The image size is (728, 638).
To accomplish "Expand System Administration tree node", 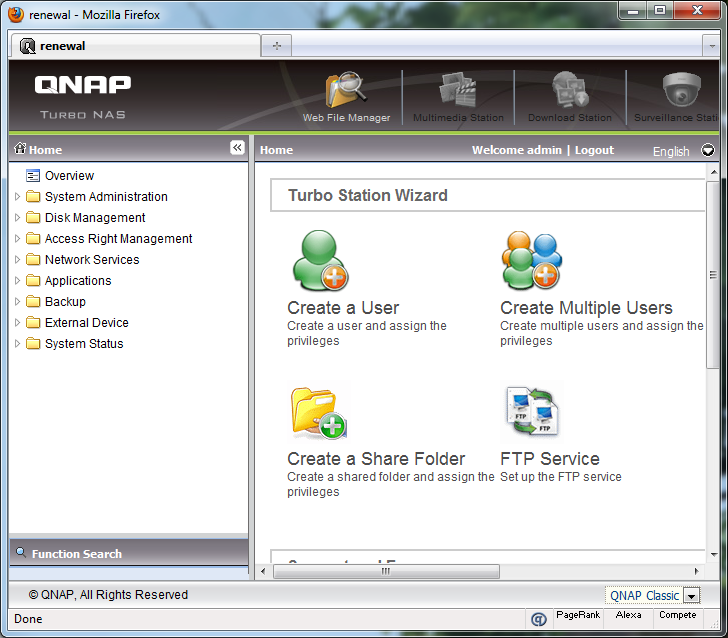I will click(x=18, y=197).
